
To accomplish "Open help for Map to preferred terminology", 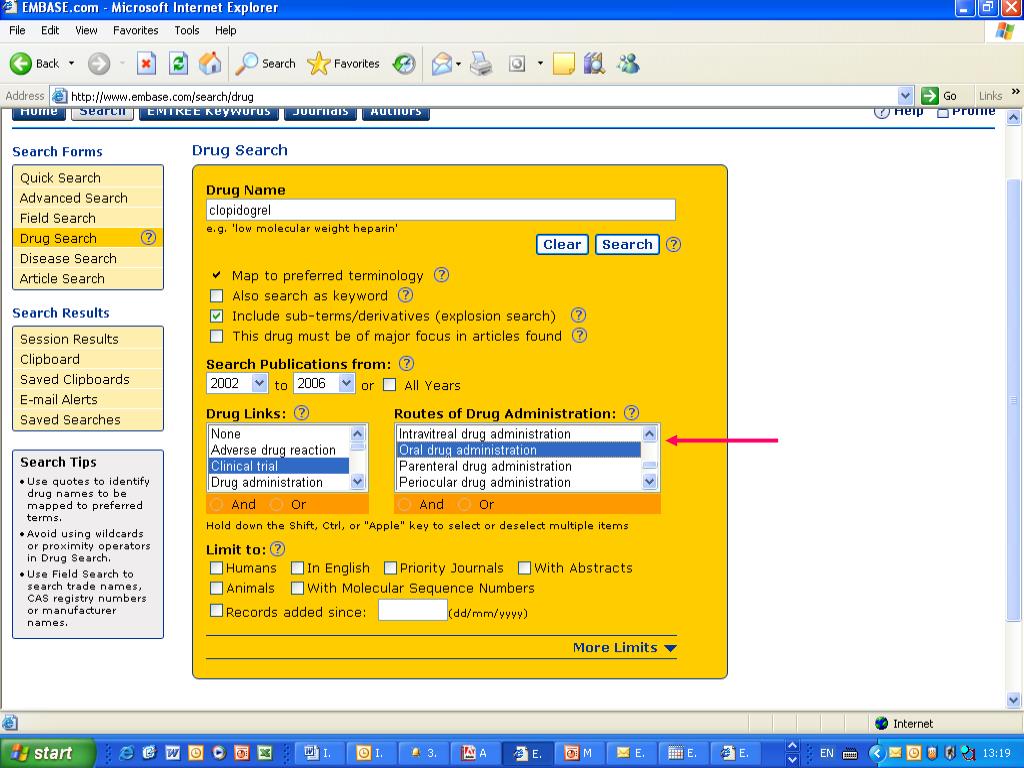I will (441, 275).
